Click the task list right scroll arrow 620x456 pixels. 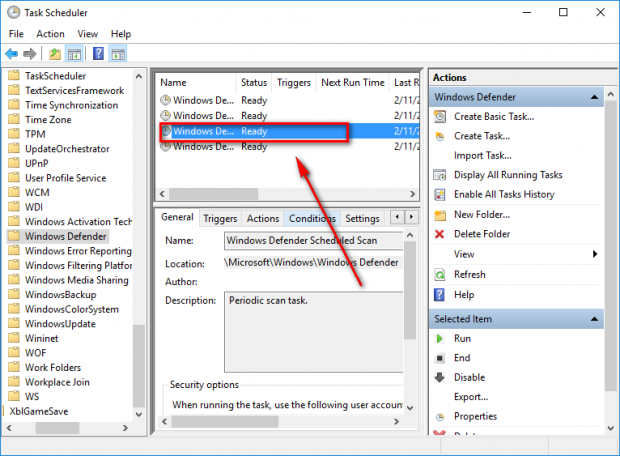[412, 194]
